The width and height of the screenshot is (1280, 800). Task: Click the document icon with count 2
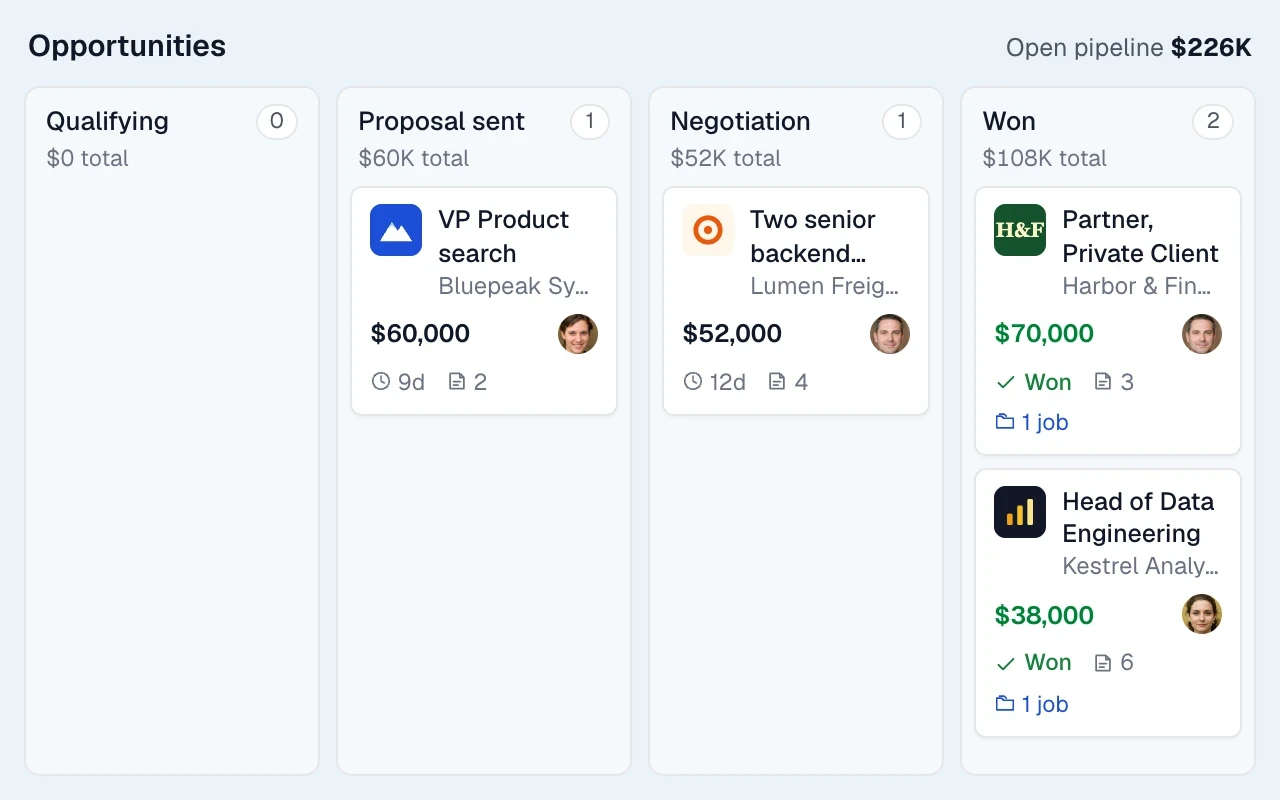(457, 381)
